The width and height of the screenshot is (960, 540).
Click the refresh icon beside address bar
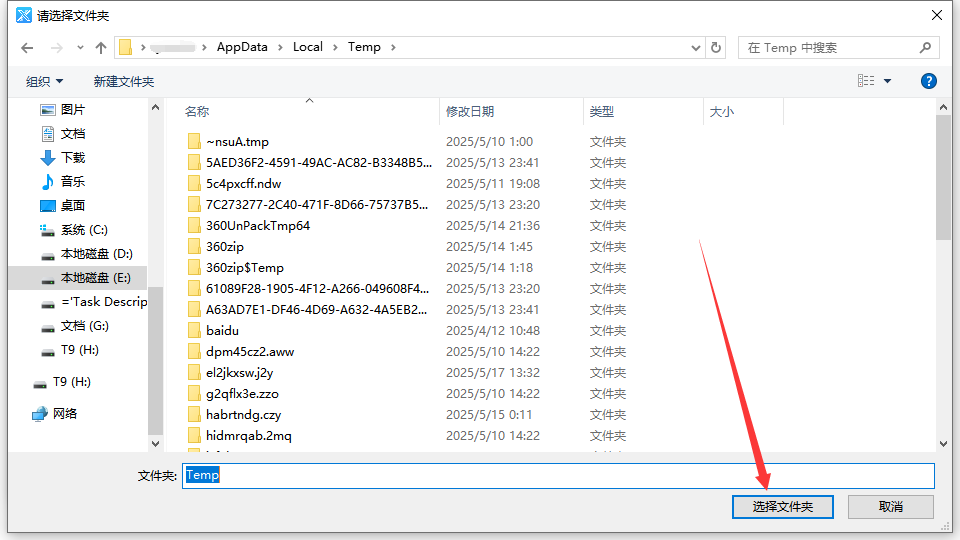tap(716, 47)
